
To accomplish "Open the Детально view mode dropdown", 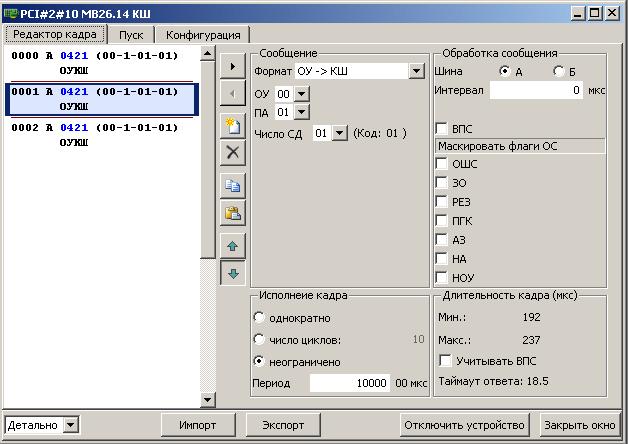I will click(70, 425).
